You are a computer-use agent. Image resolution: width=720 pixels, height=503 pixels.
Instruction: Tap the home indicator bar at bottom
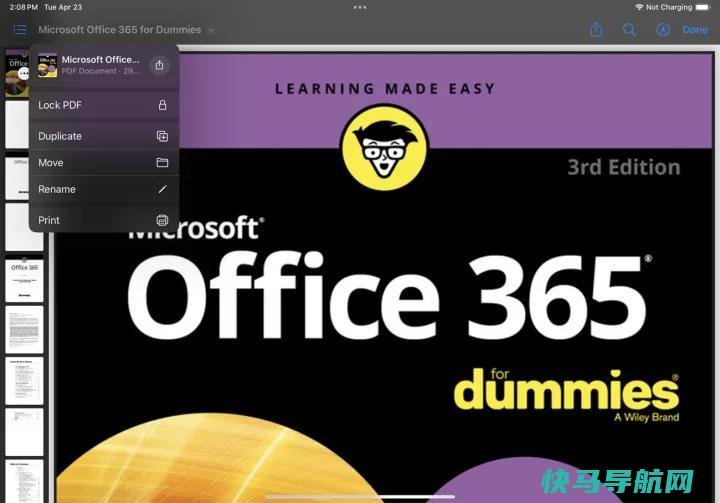point(360,497)
